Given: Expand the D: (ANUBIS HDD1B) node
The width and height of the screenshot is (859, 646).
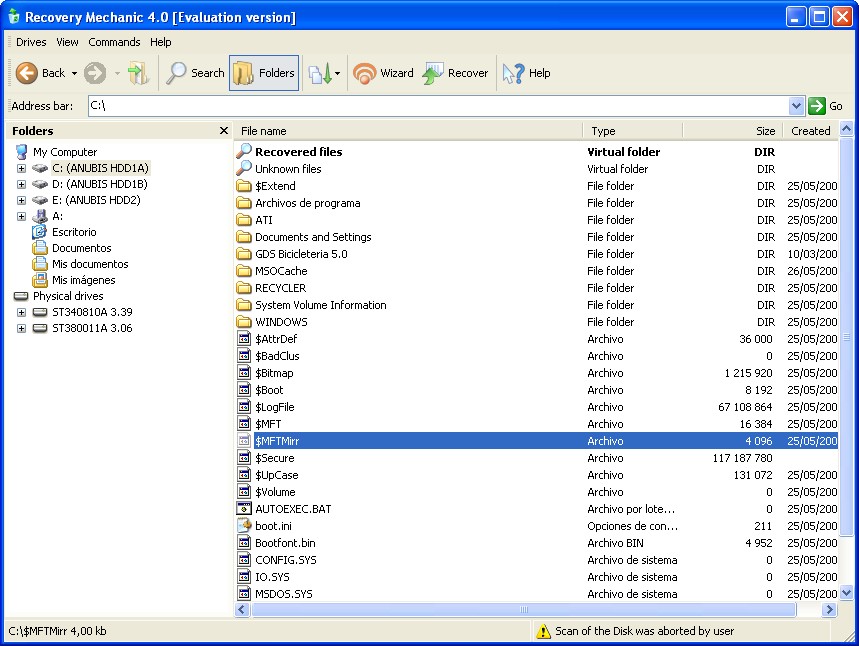Looking at the screenshot, I should pos(21,184).
